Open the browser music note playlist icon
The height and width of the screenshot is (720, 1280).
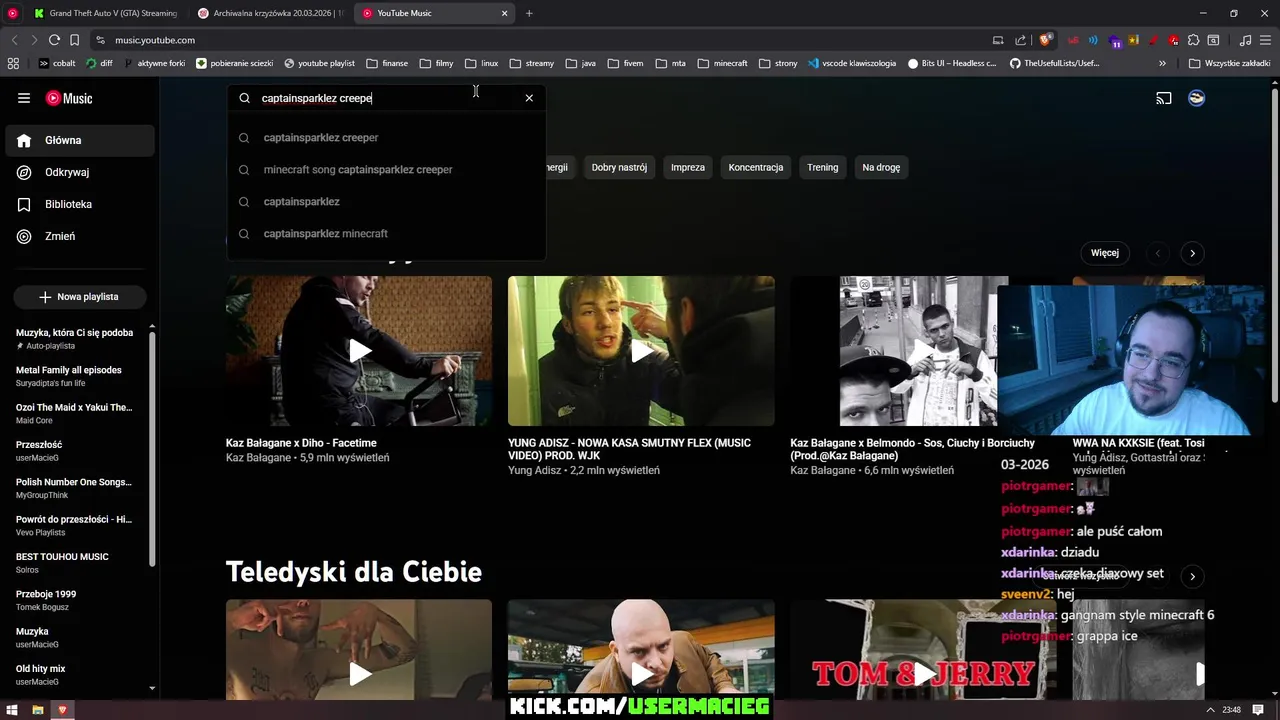pyautogui.click(x=1245, y=40)
